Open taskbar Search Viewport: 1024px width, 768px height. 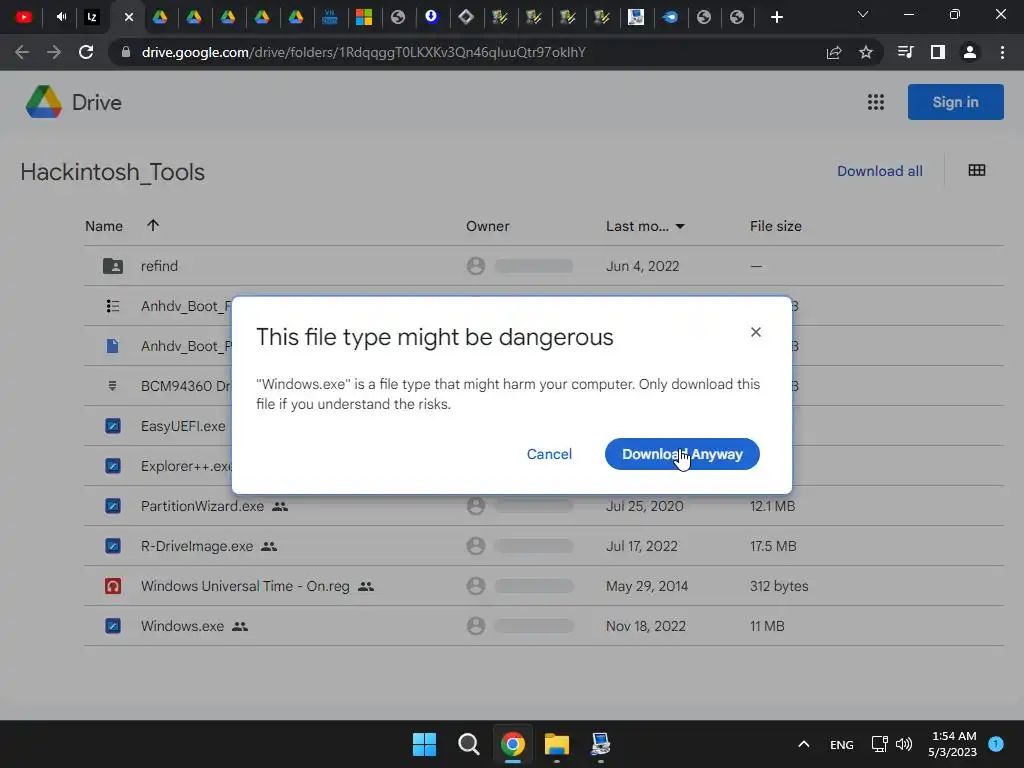pyautogui.click(x=468, y=744)
